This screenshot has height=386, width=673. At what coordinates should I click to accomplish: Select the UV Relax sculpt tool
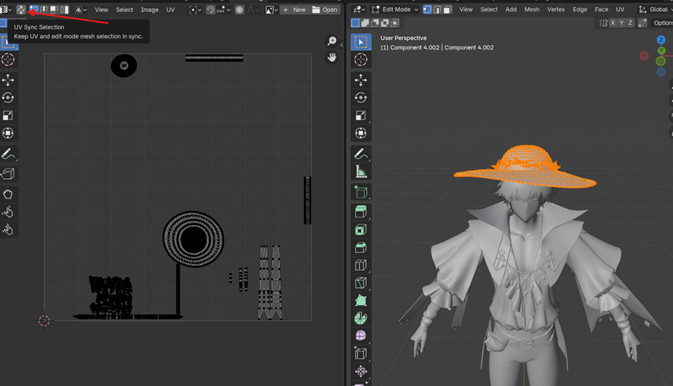(8, 212)
